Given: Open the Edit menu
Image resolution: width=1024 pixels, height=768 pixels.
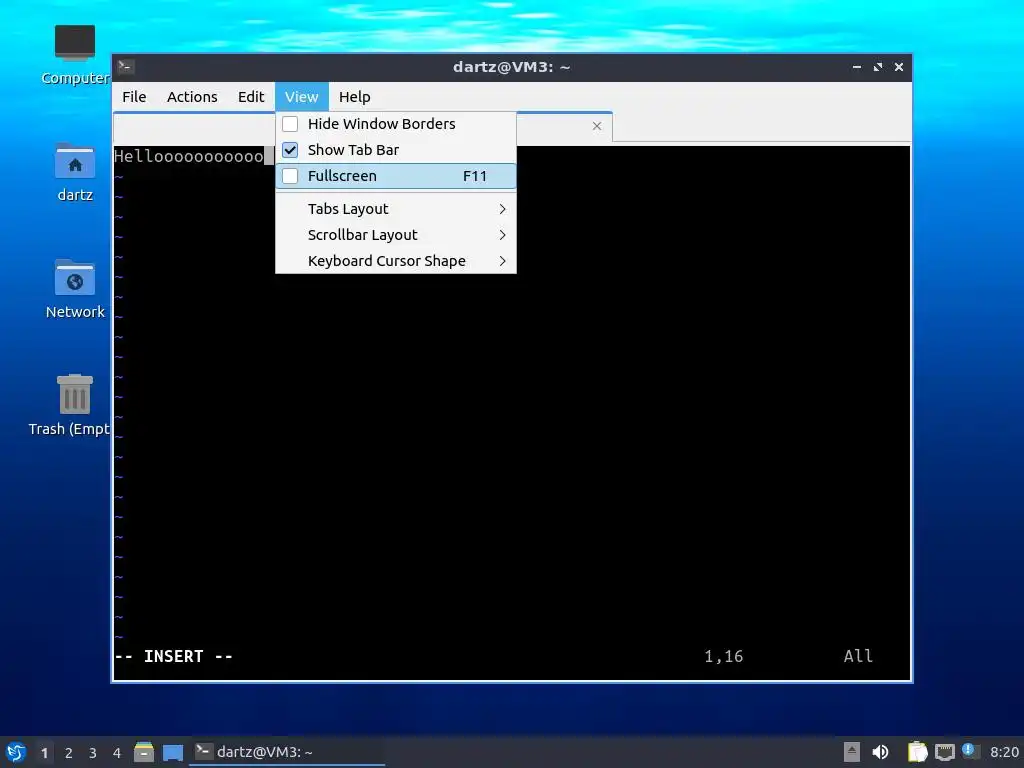Looking at the screenshot, I should [x=251, y=97].
